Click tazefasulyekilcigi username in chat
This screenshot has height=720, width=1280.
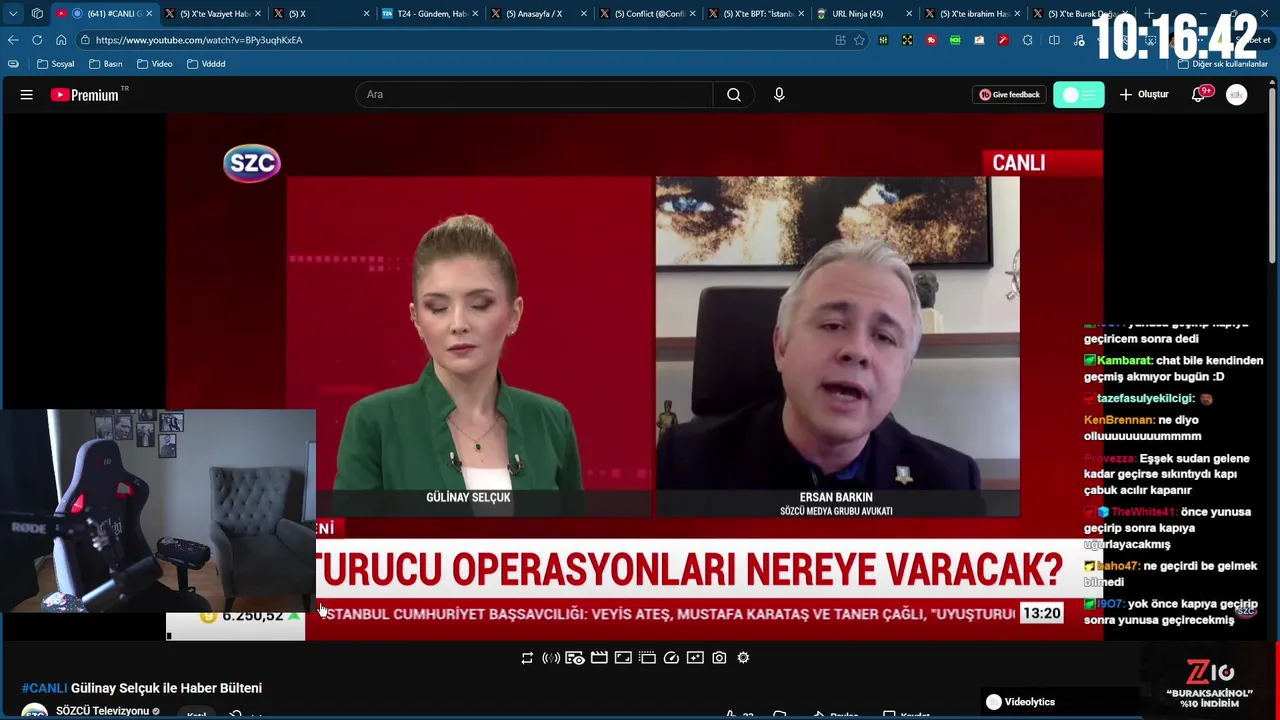[1145, 398]
